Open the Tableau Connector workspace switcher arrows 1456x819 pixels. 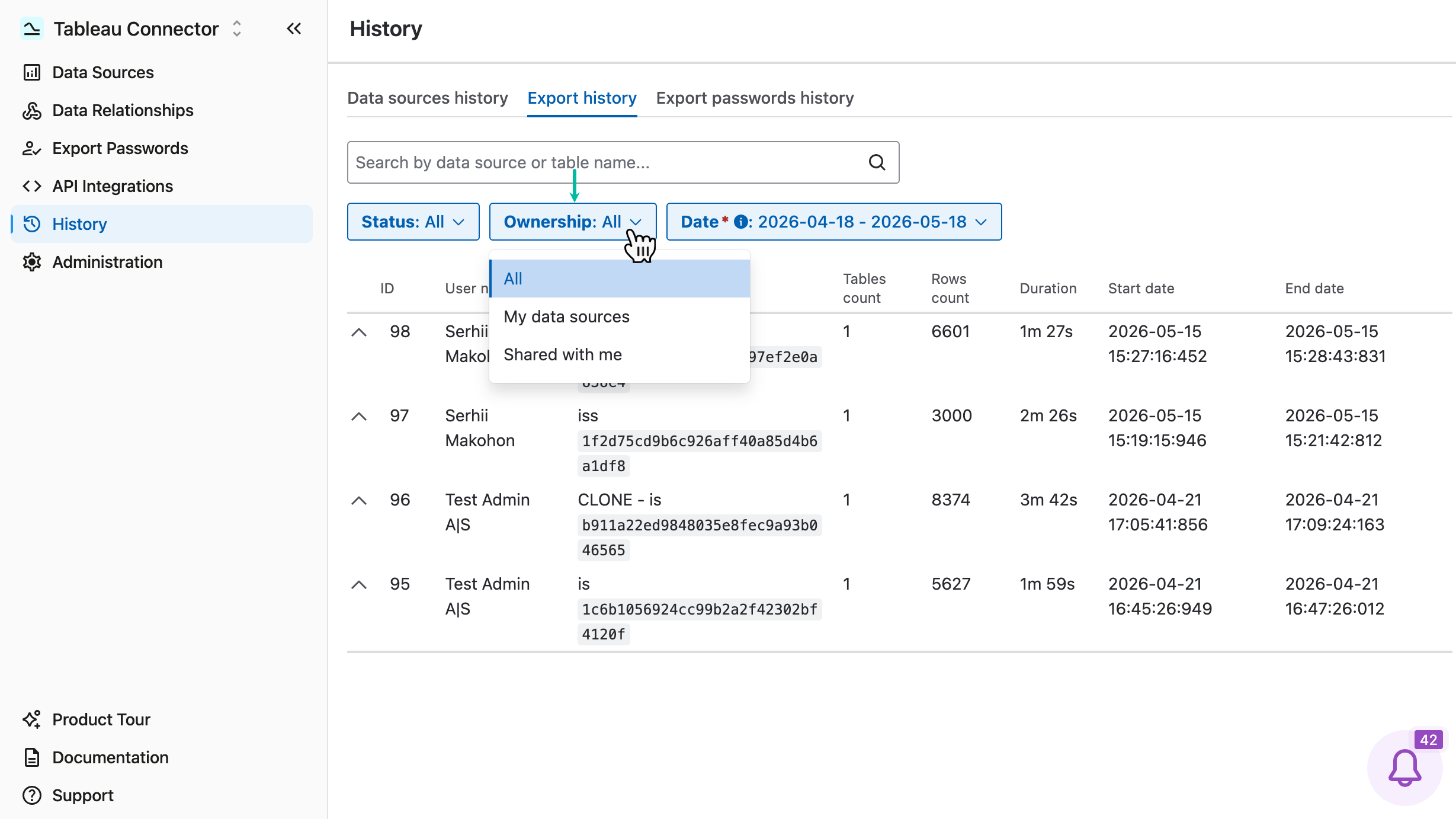[237, 28]
